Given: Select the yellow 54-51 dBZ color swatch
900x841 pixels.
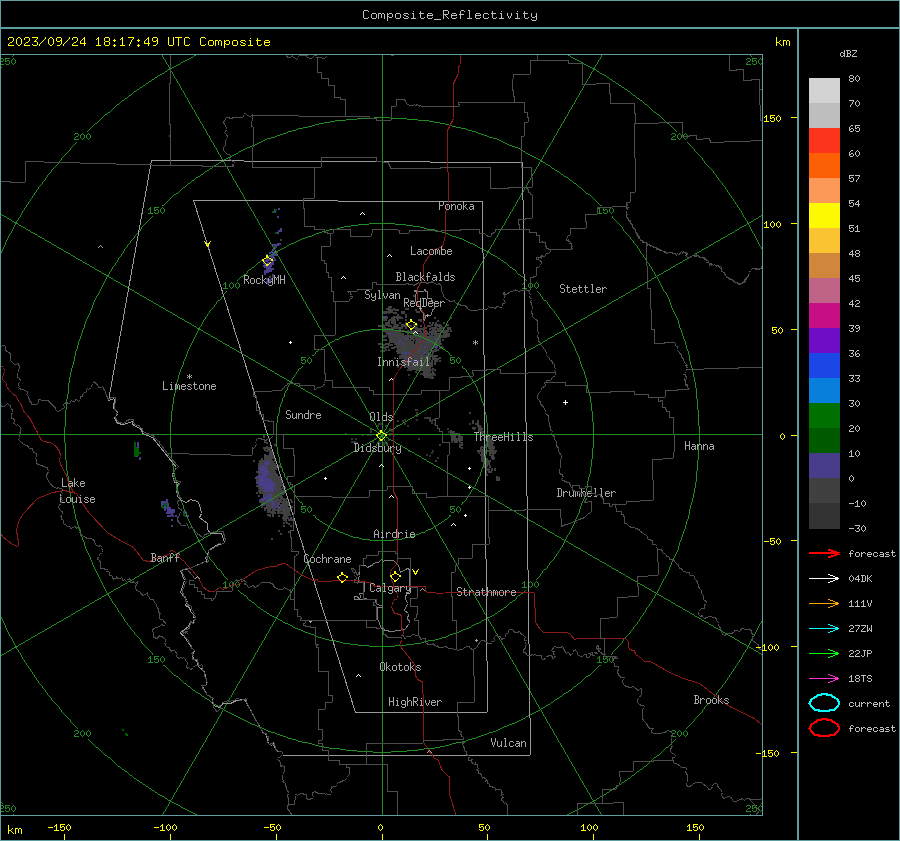Looking at the screenshot, I should click(x=824, y=216).
